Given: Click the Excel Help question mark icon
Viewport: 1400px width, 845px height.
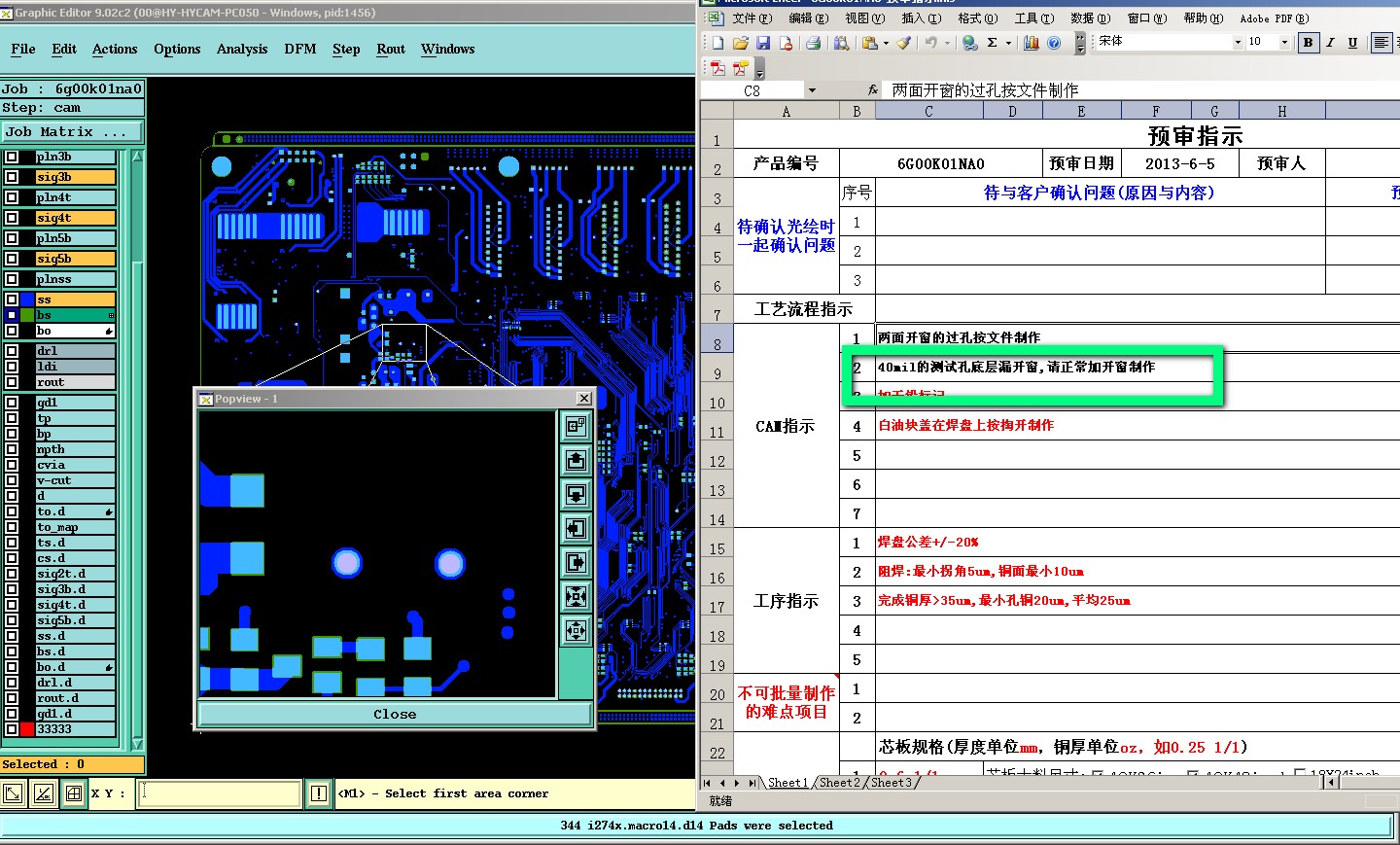Looking at the screenshot, I should tap(1054, 42).
